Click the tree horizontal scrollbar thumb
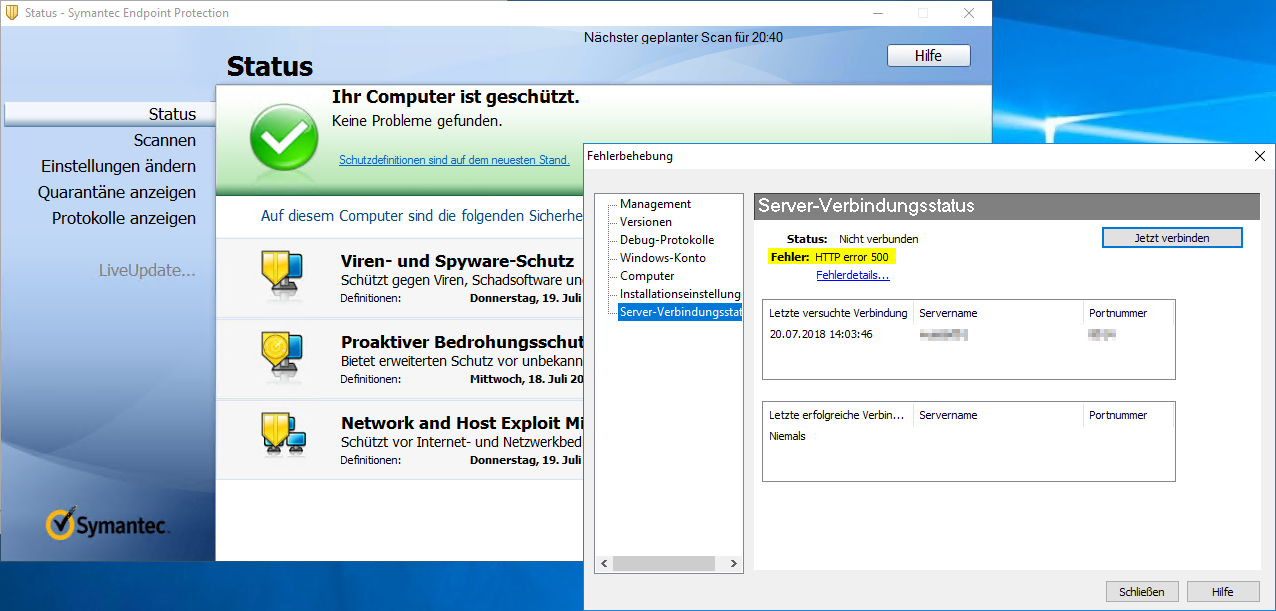The width and height of the screenshot is (1276, 611). tap(662, 564)
